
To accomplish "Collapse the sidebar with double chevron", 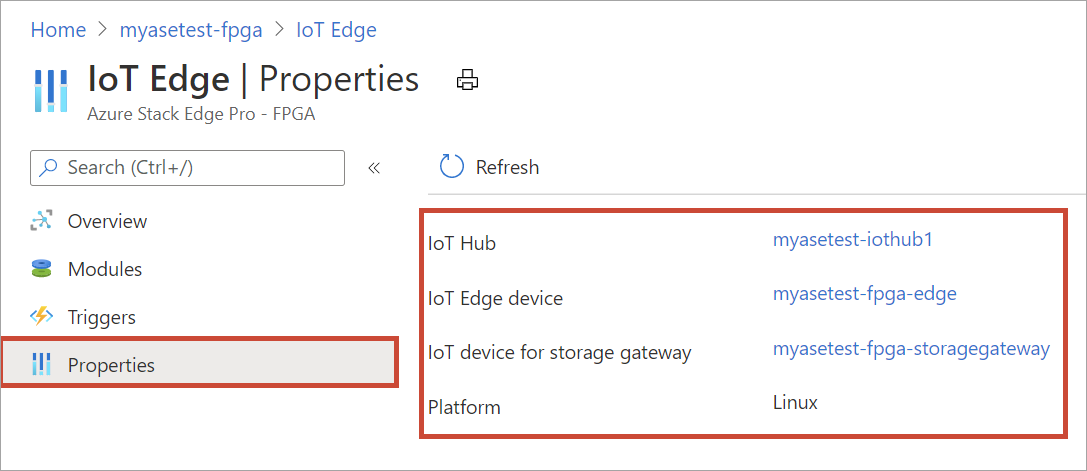I will (x=374, y=168).
